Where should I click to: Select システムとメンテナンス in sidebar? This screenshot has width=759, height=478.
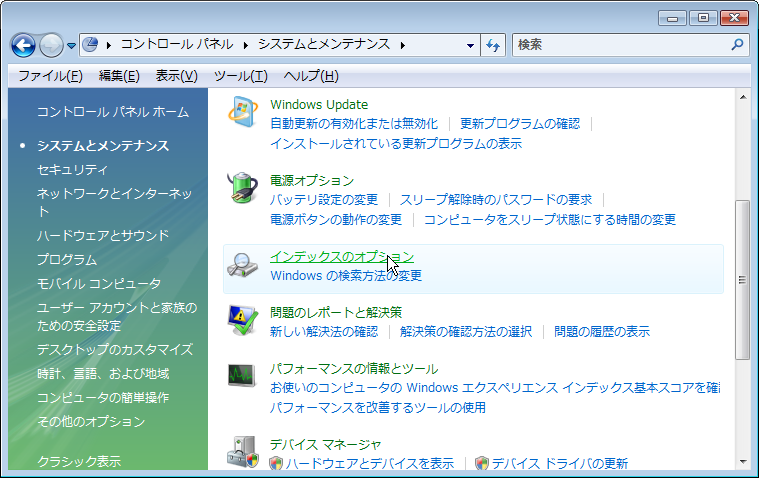tap(103, 145)
